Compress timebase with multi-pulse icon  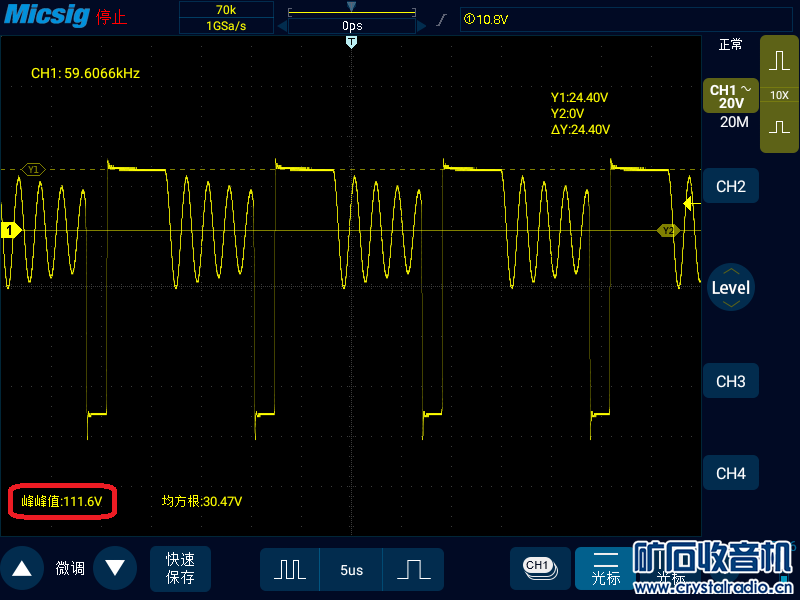pyautogui.click(x=290, y=569)
